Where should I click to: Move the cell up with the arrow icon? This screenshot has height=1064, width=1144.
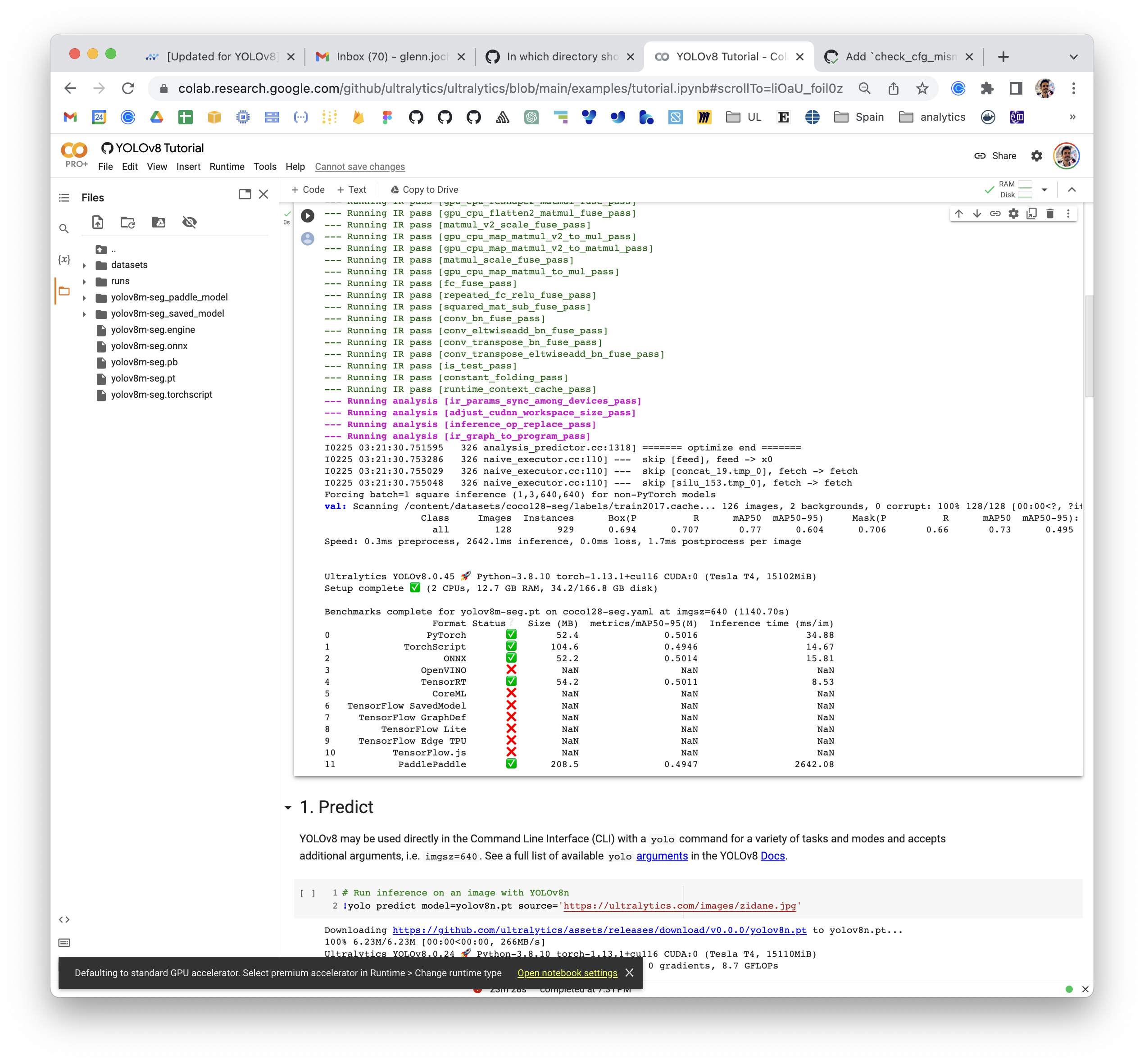959,214
